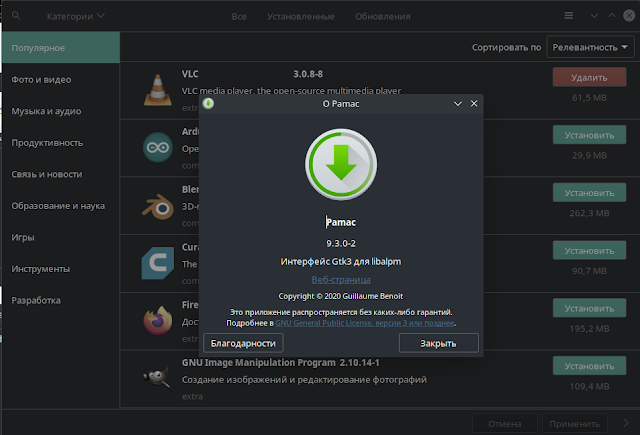Screen dimensions: 640x435
Task: Minimize the О Pamac dialog via chevron
Action: coord(458,104)
